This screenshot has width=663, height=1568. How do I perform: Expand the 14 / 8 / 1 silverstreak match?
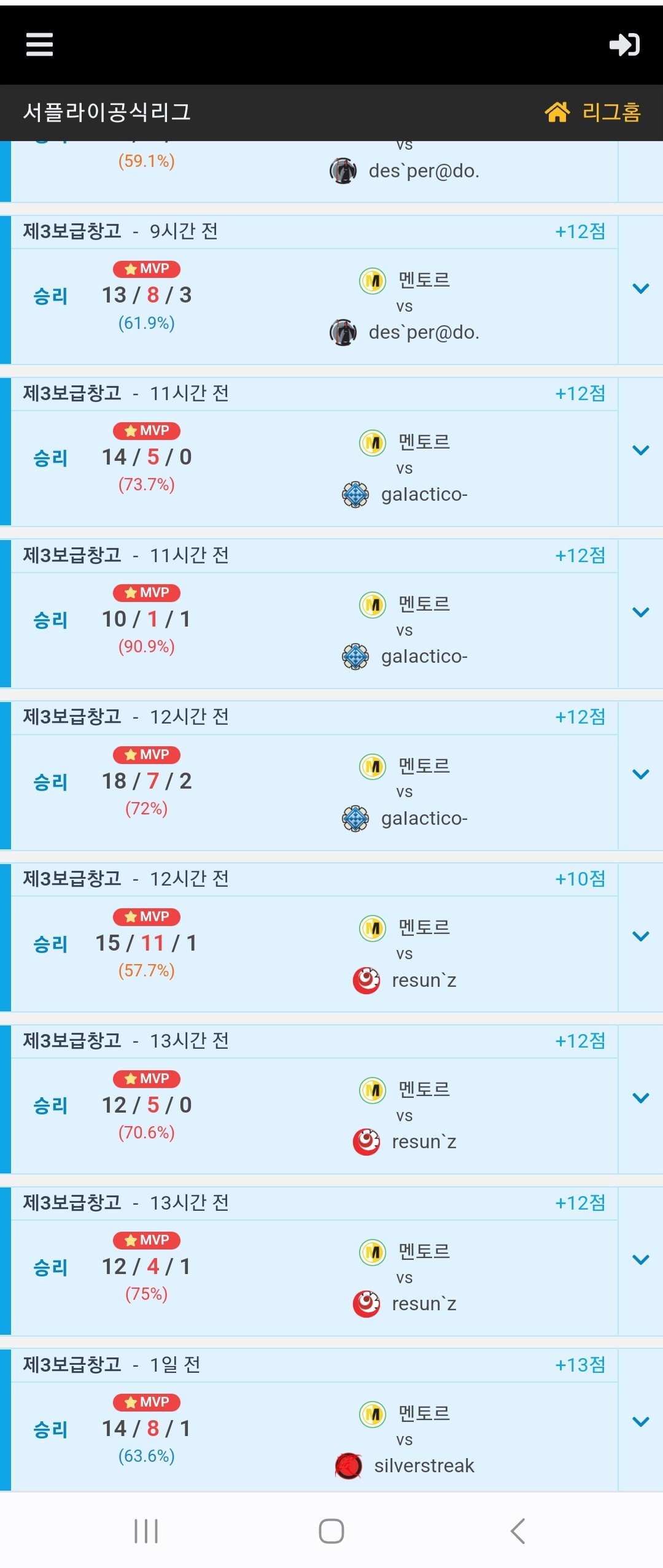click(640, 1422)
